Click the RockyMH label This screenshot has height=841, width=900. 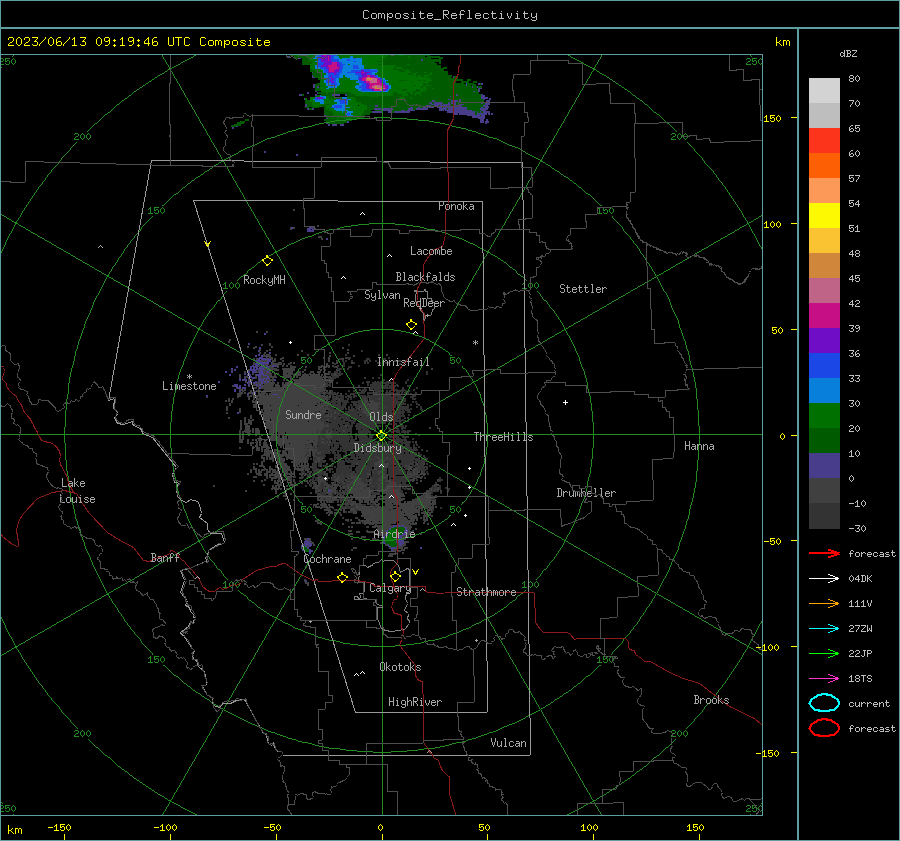tap(264, 280)
